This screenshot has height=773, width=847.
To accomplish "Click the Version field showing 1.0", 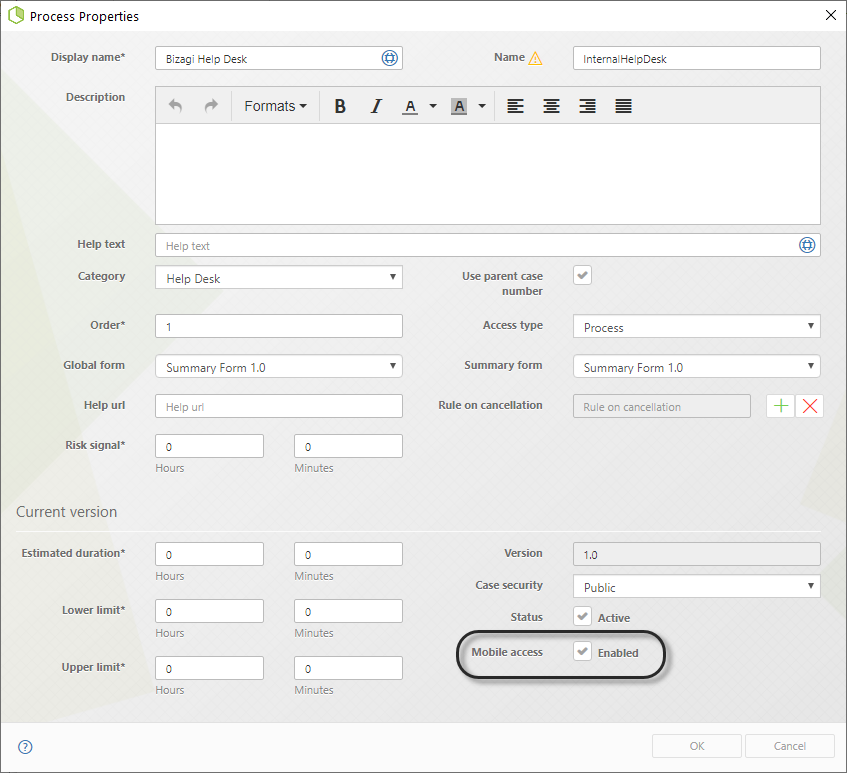I will [697, 554].
